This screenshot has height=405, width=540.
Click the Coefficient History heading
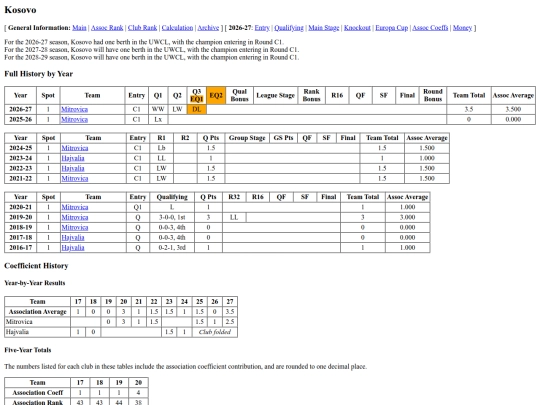(36, 266)
